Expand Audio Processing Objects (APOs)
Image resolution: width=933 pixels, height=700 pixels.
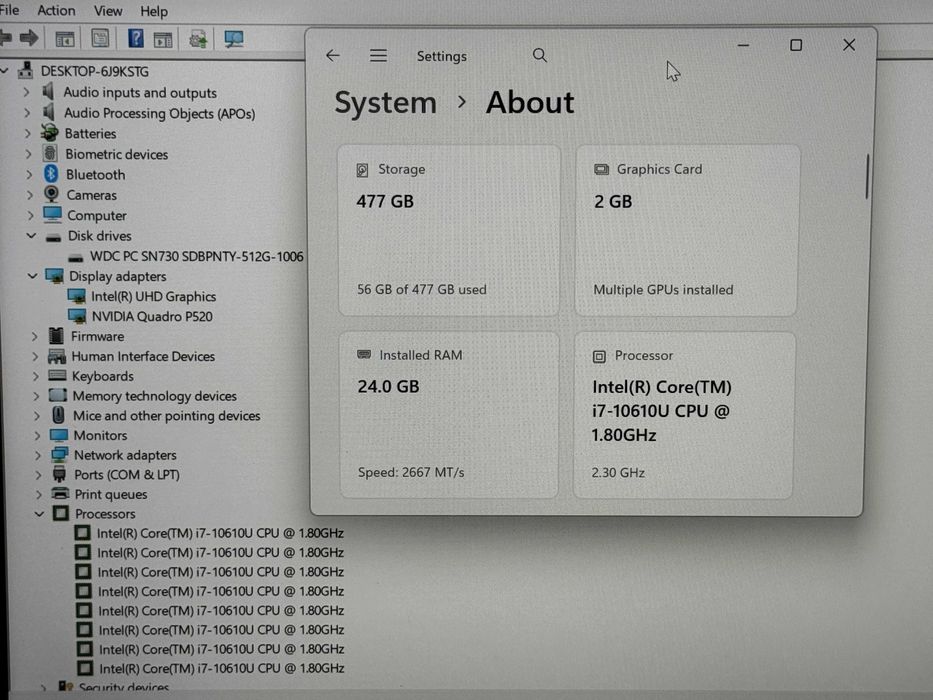click(x=26, y=112)
